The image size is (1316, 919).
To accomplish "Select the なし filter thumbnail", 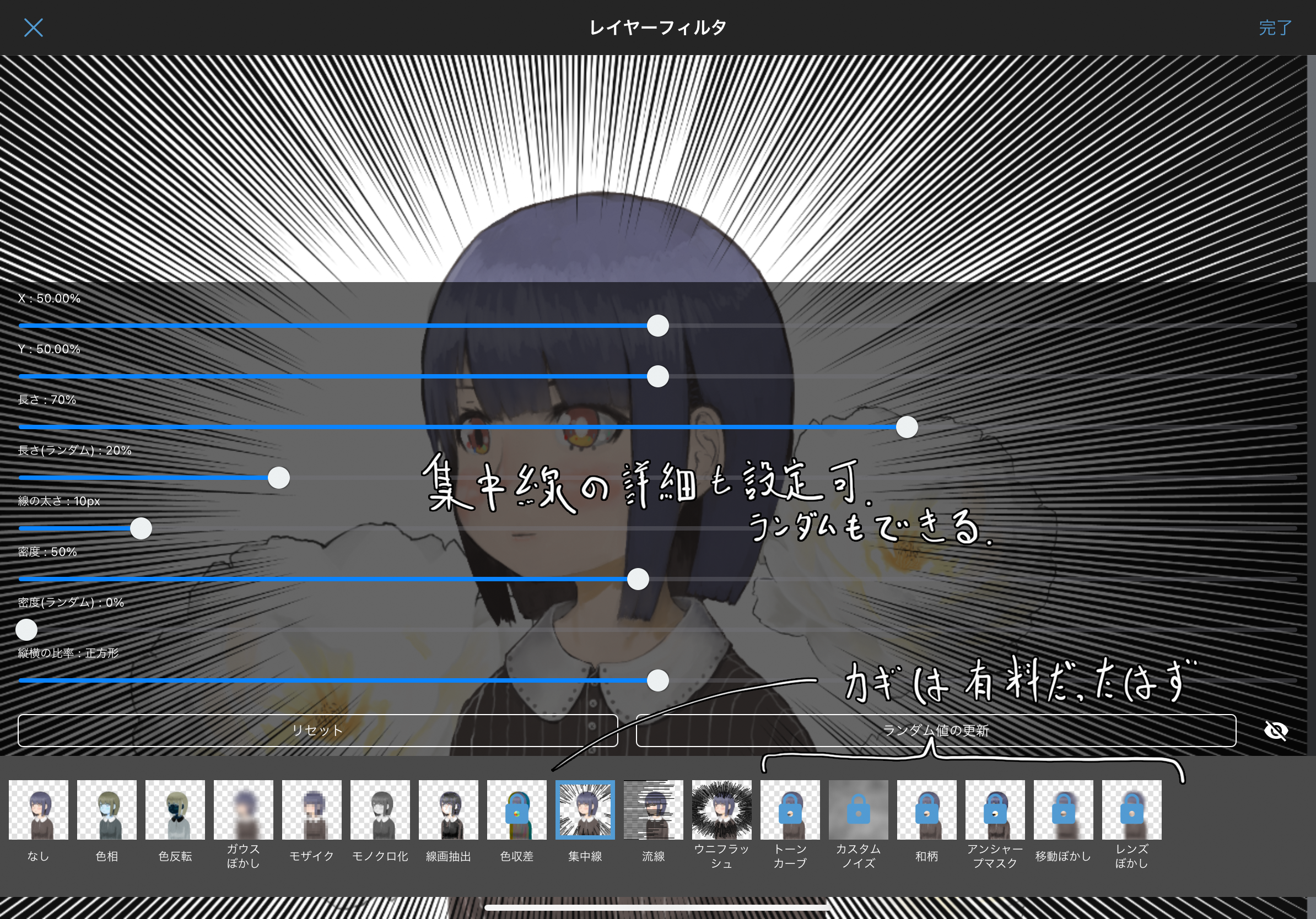I will click(39, 809).
